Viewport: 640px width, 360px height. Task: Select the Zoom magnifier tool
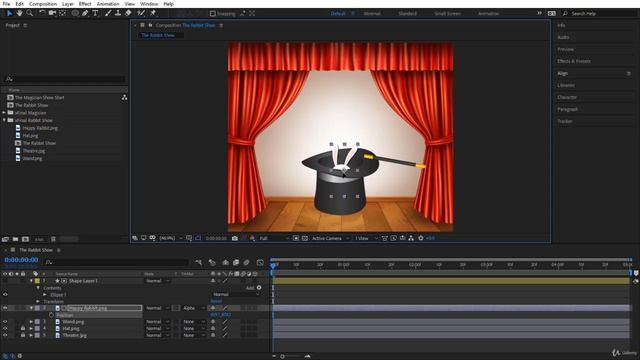pos(29,13)
